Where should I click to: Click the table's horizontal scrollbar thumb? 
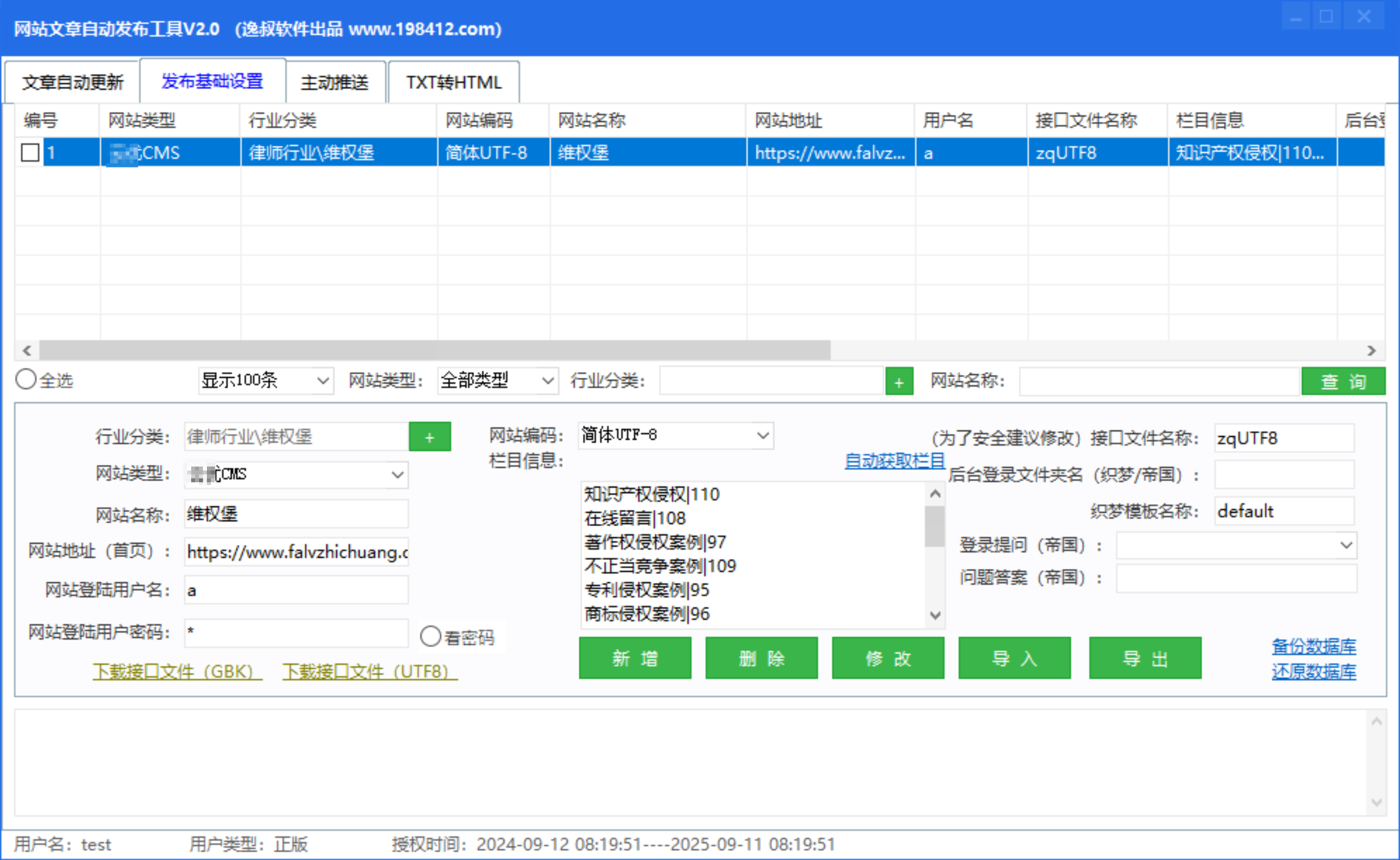pyautogui.click(x=435, y=350)
